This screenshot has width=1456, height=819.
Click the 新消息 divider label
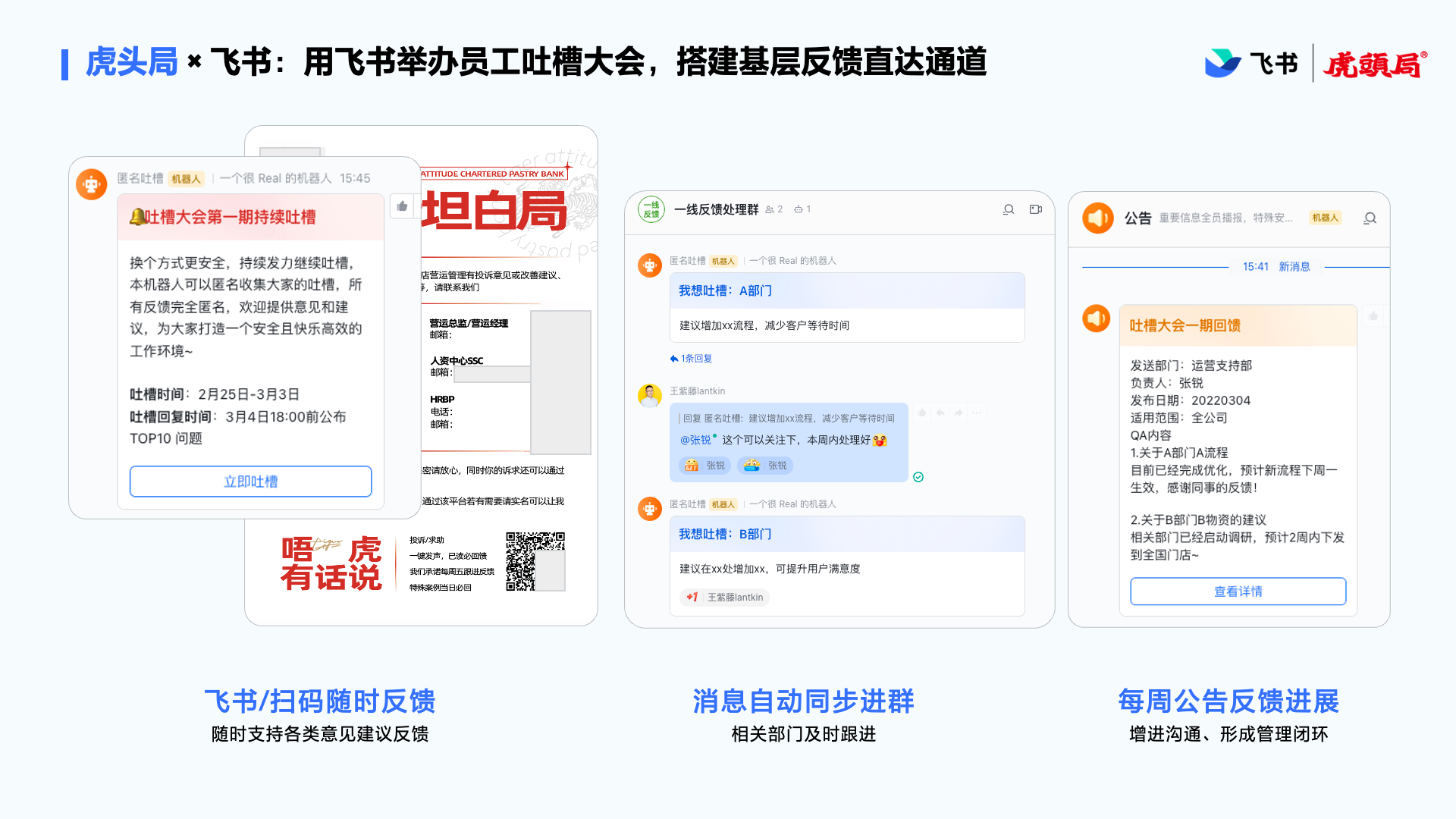pyautogui.click(x=1294, y=267)
